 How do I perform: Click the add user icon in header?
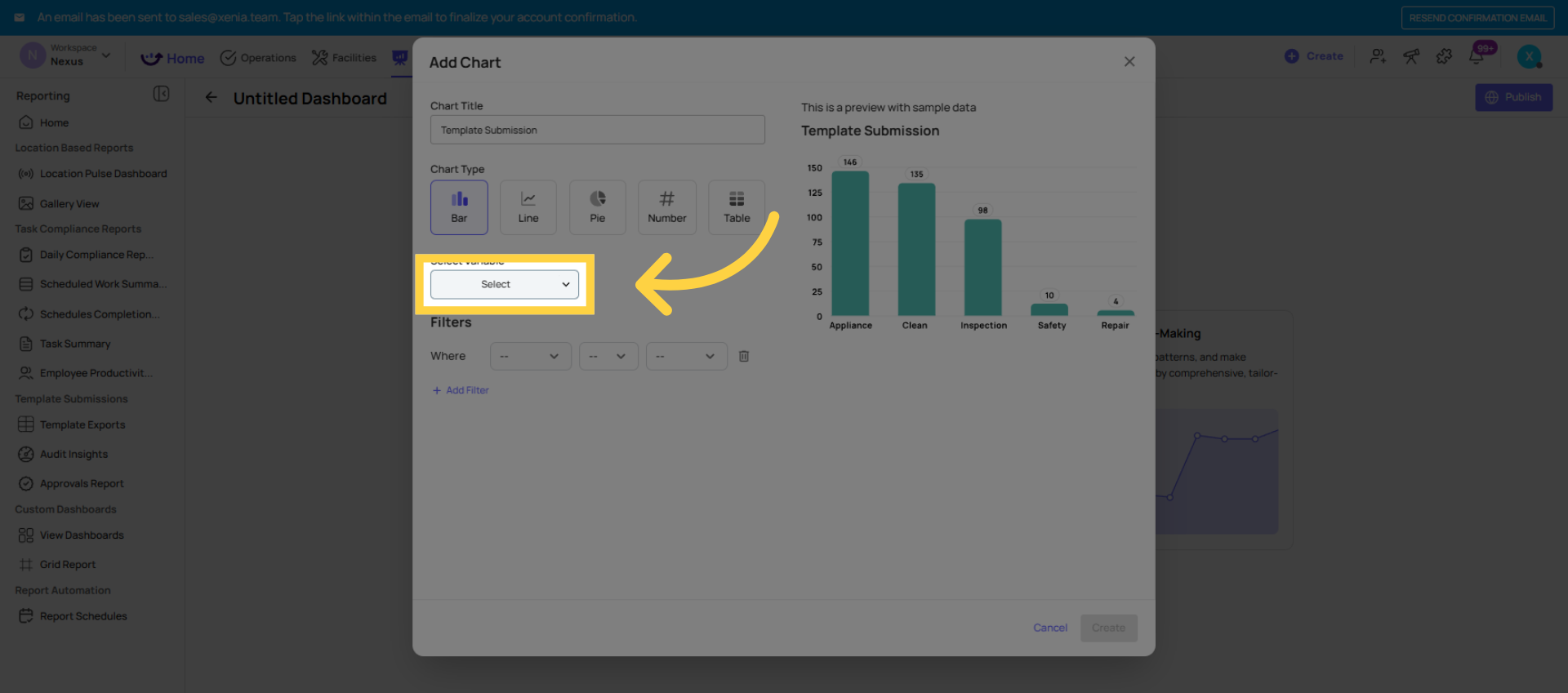[x=1379, y=56]
